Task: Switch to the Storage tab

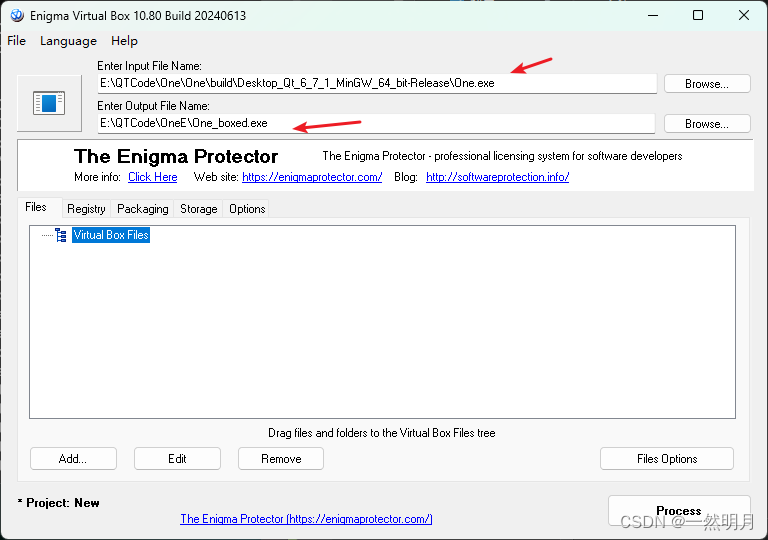Action: [x=198, y=209]
